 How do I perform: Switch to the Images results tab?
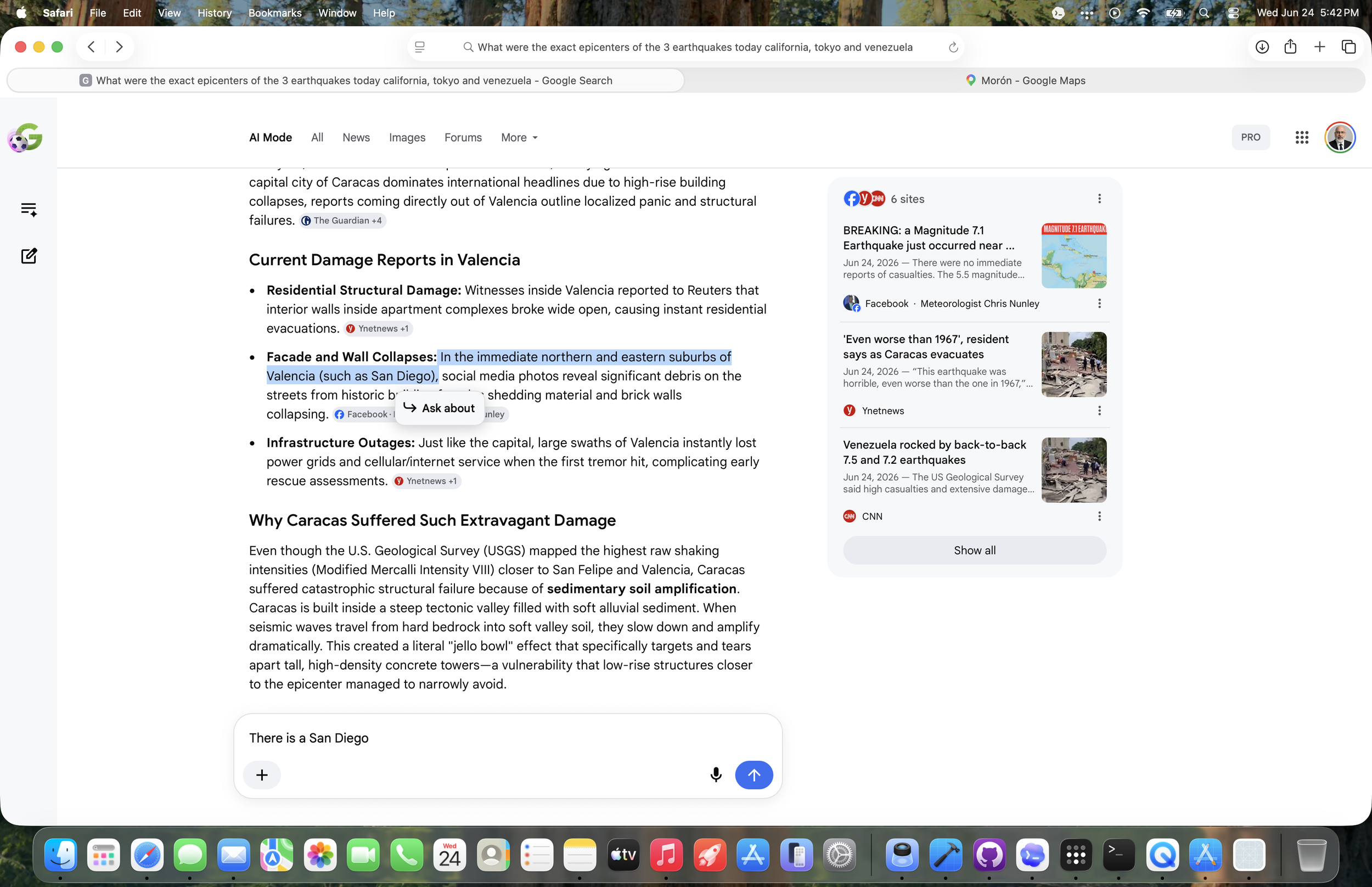point(407,138)
